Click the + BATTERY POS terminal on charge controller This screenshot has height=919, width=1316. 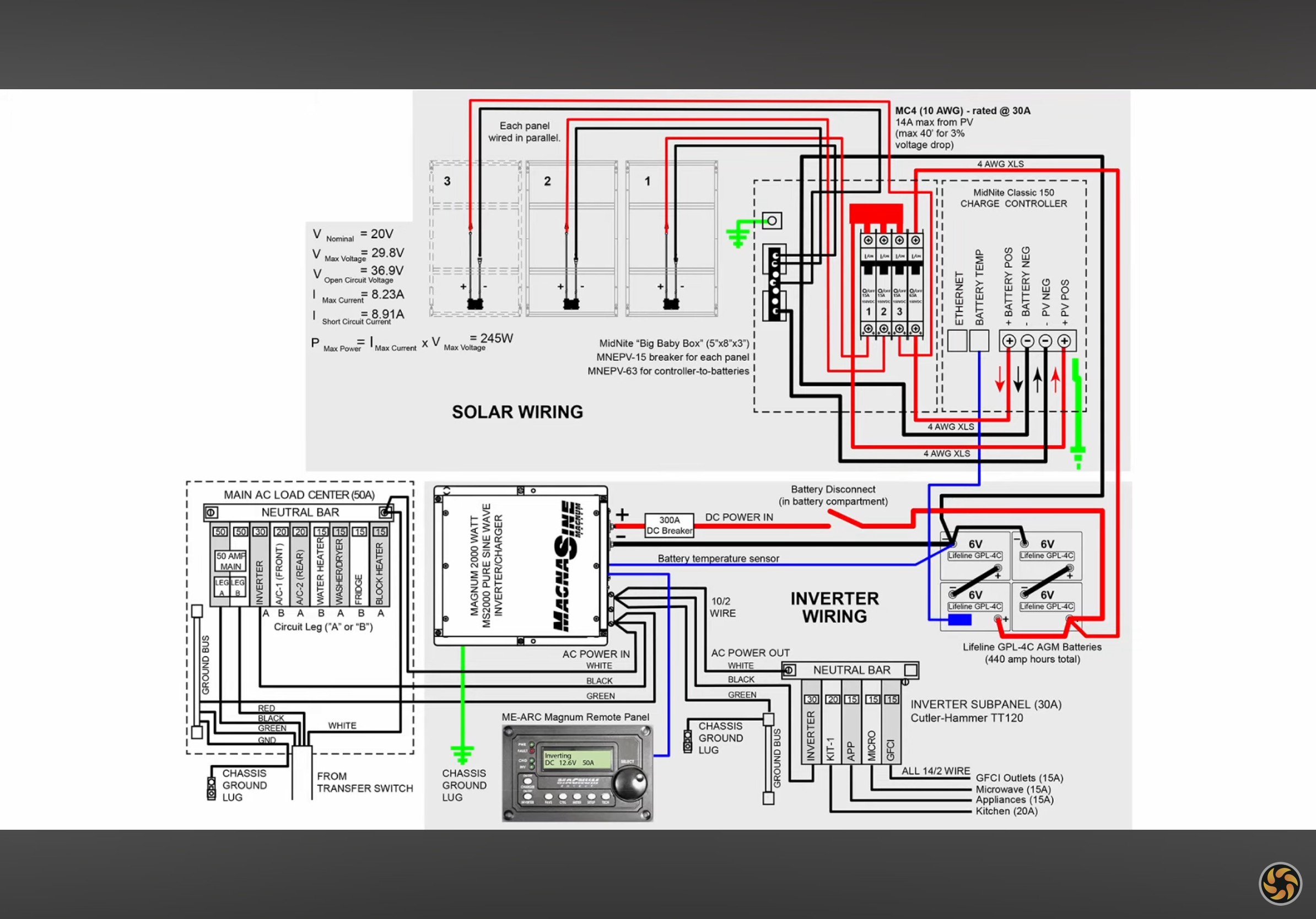(x=1009, y=341)
